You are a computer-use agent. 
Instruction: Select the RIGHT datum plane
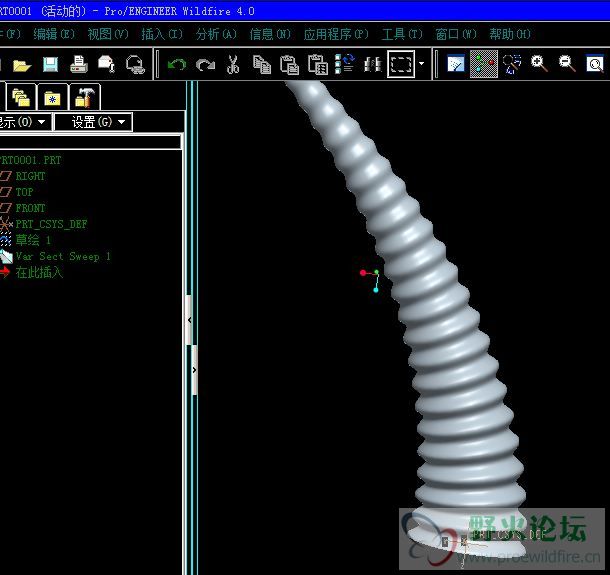[30, 176]
